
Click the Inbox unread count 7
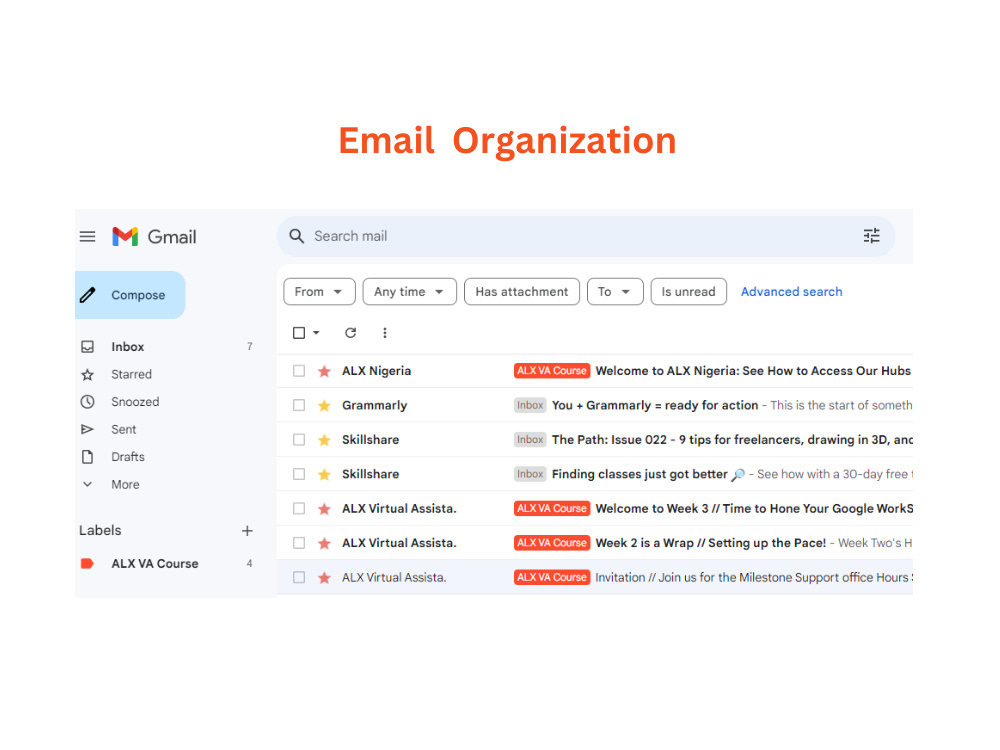[249, 346]
